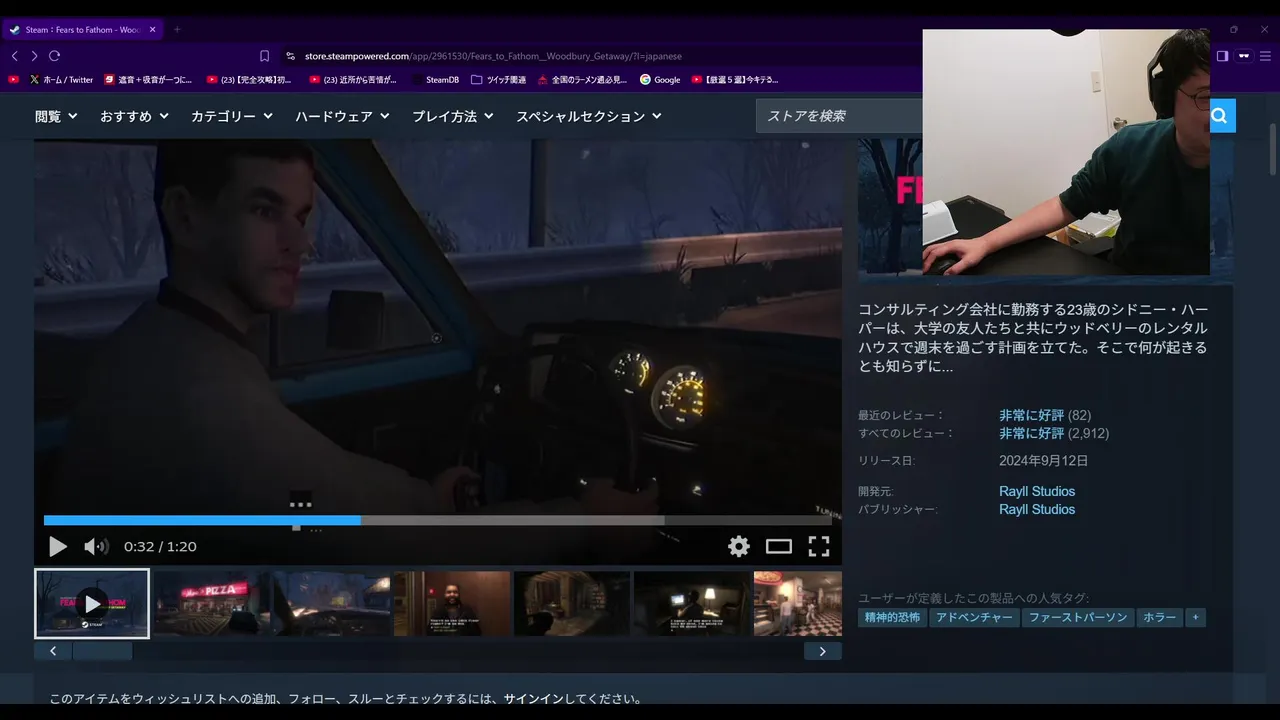Viewport: 1280px width, 720px height.
Task: Close the Steam Fears to Fathom tab
Action: (153, 29)
